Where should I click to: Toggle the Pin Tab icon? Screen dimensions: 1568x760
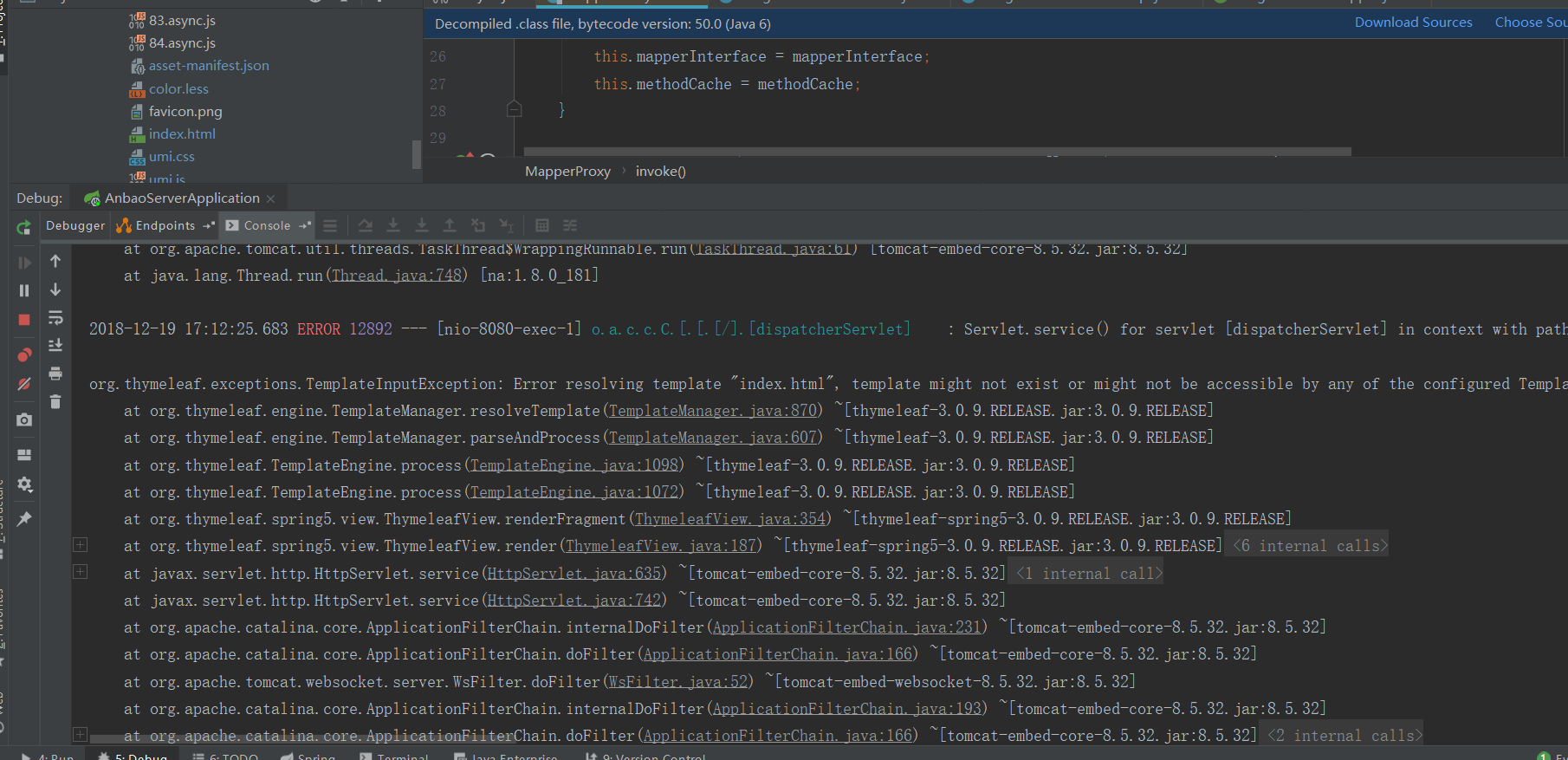tap(24, 518)
